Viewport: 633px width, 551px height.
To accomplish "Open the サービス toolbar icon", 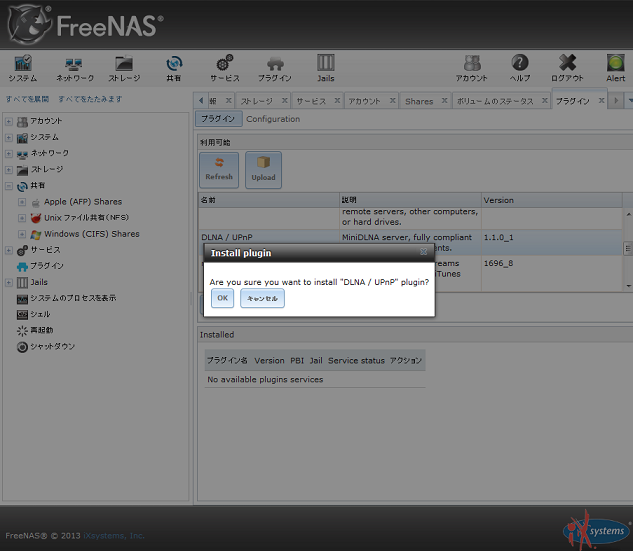I will coord(224,66).
